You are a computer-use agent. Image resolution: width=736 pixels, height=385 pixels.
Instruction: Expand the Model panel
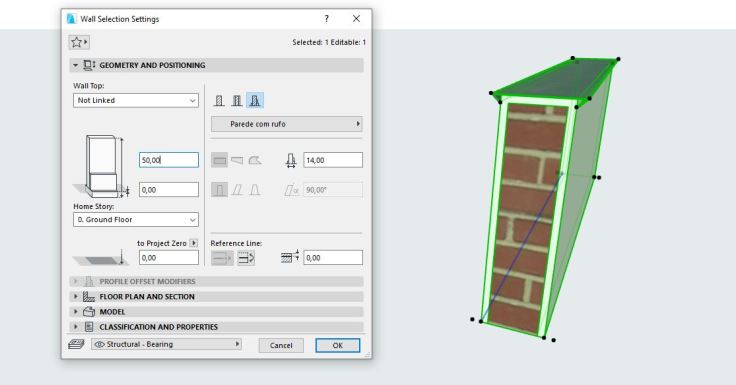[76, 312]
